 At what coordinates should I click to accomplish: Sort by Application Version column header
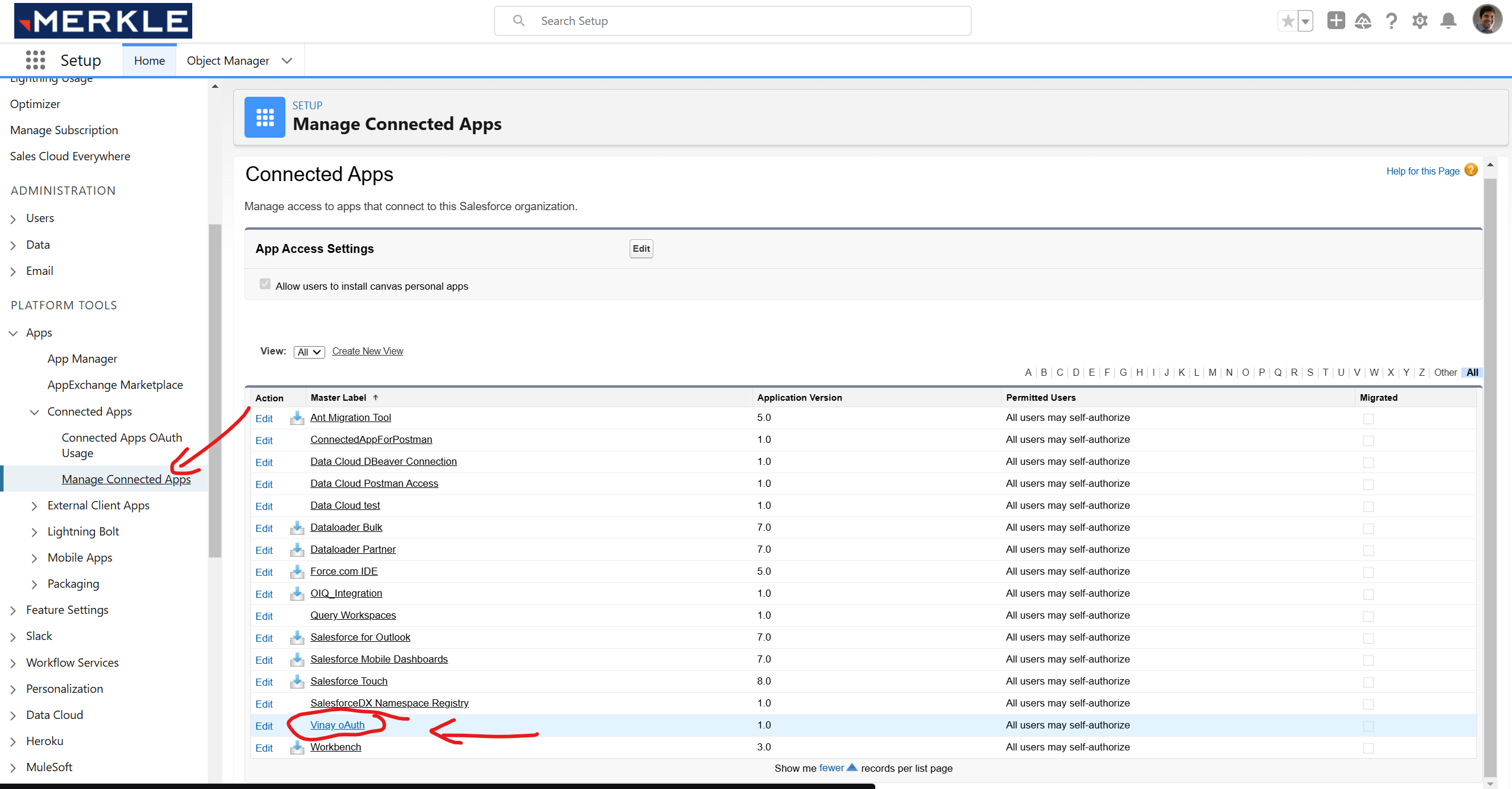point(799,397)
